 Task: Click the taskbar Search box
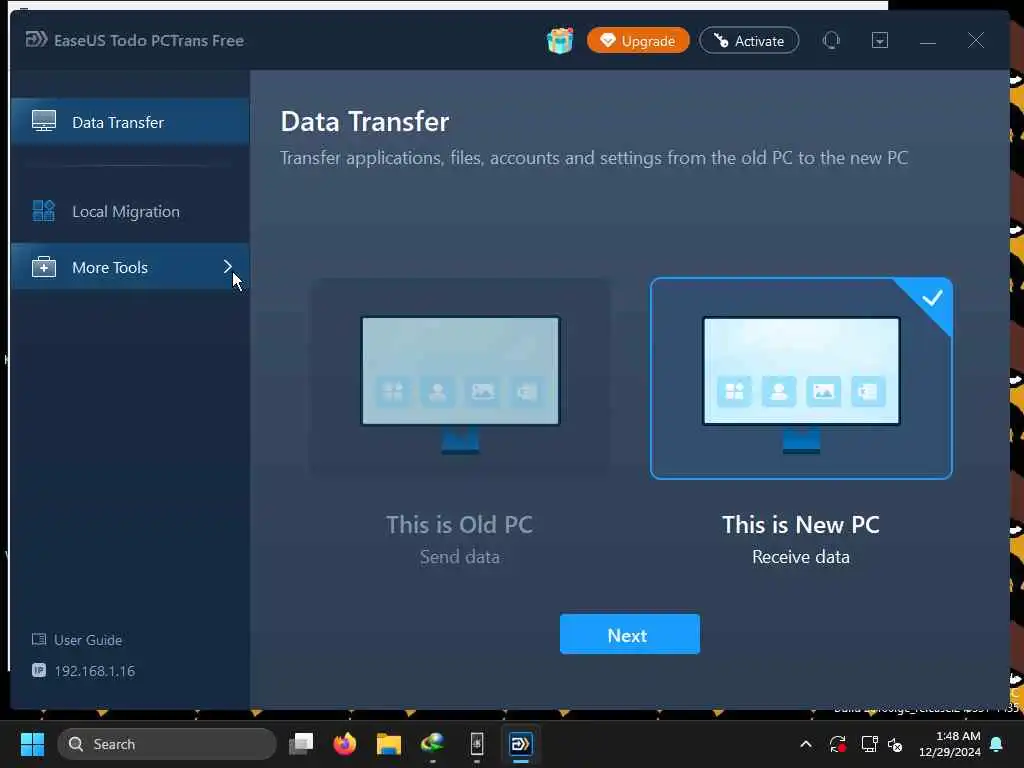(167, 744)
